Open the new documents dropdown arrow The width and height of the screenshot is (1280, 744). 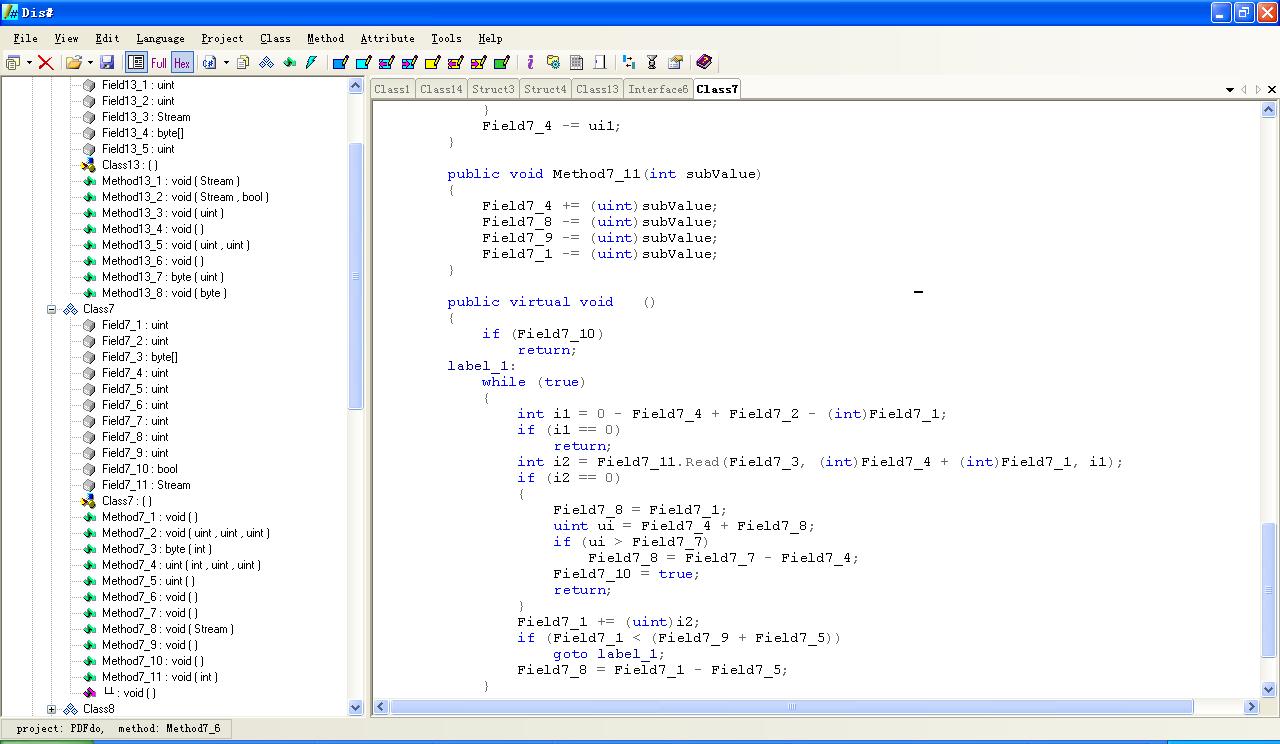(x=29, y=63)
